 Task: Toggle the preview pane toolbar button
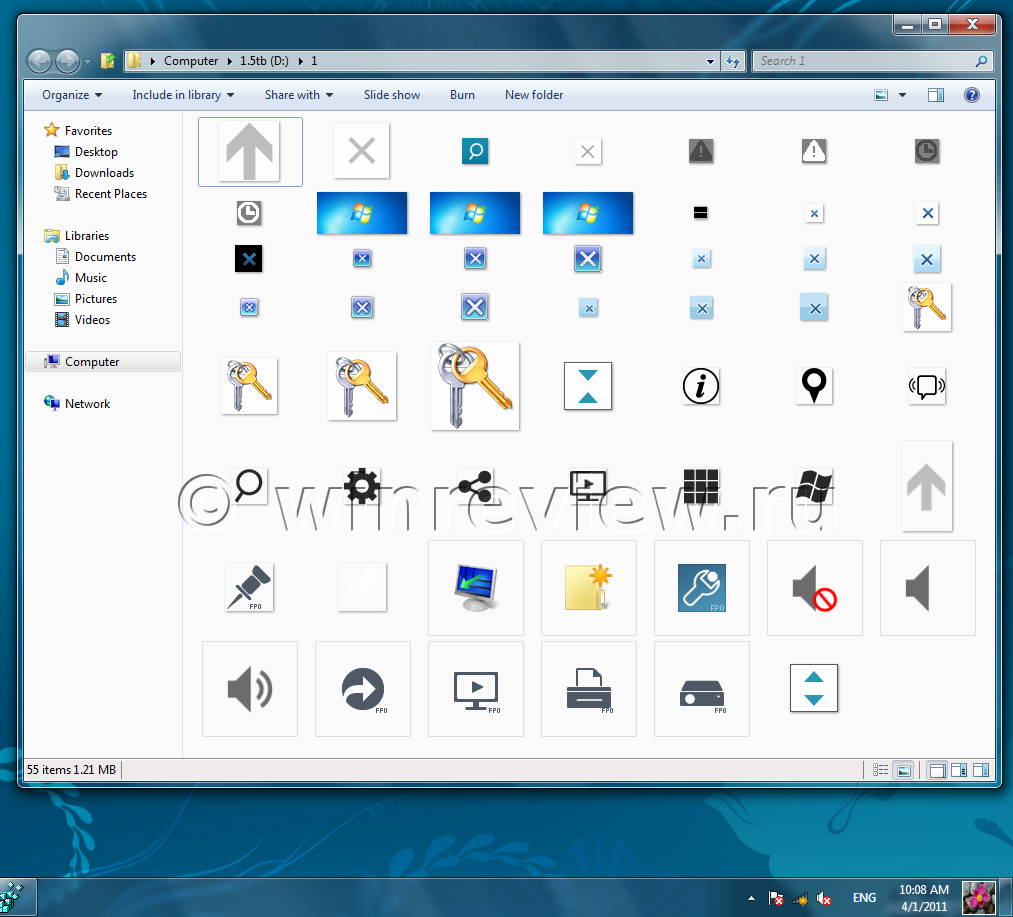(935, 95)
